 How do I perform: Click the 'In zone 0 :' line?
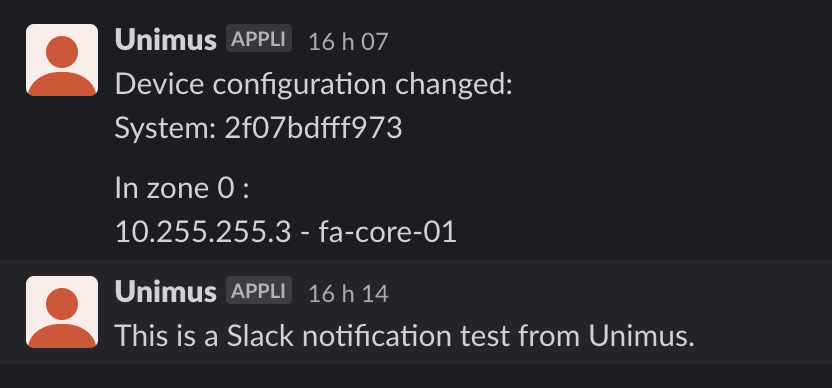(182, 188)
